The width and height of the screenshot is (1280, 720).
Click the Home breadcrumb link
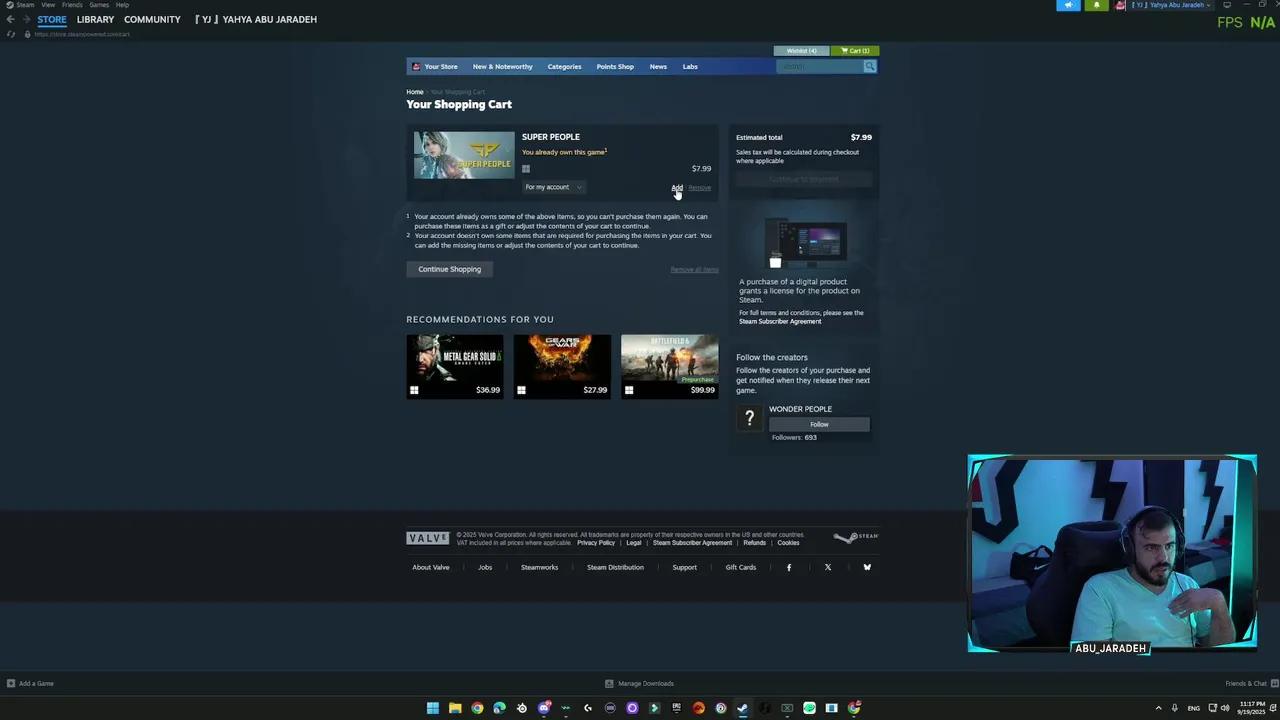(414, 92)
